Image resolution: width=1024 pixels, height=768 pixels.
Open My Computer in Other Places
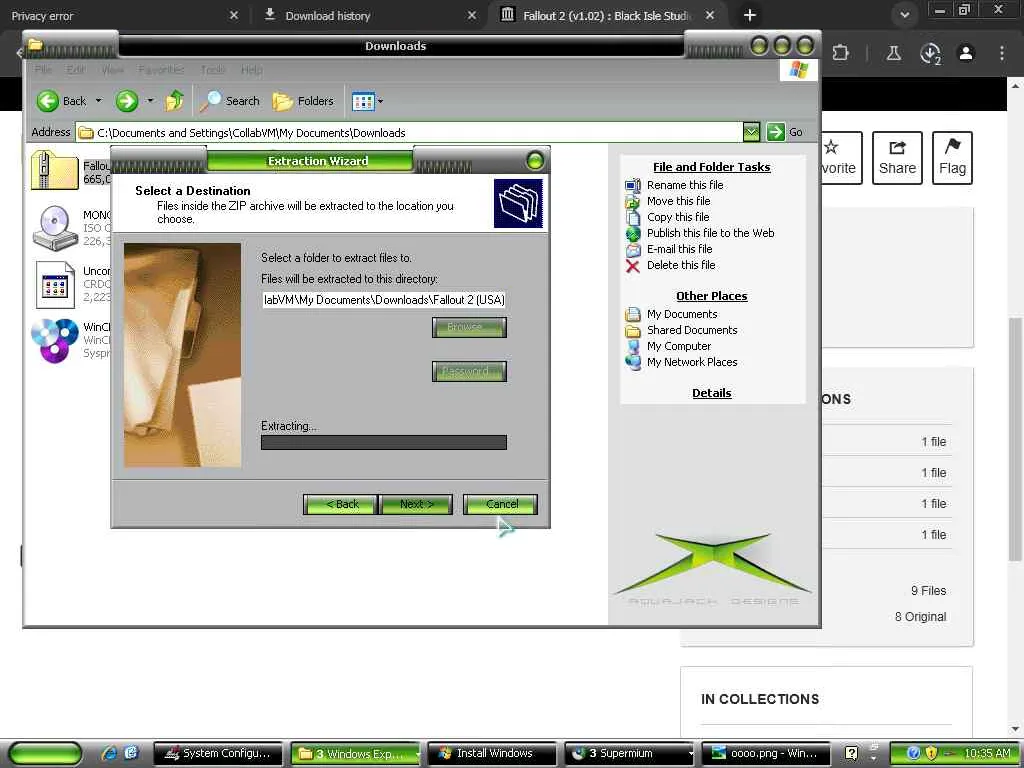click(679, 346)
